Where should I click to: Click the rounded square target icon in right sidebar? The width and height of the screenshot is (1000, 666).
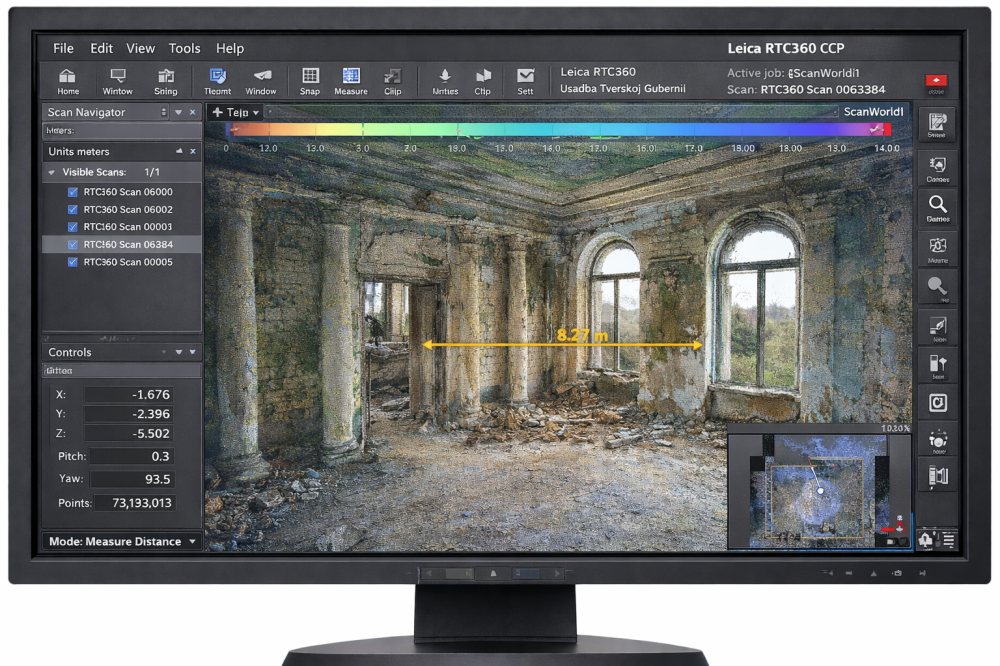click(938, 402)
